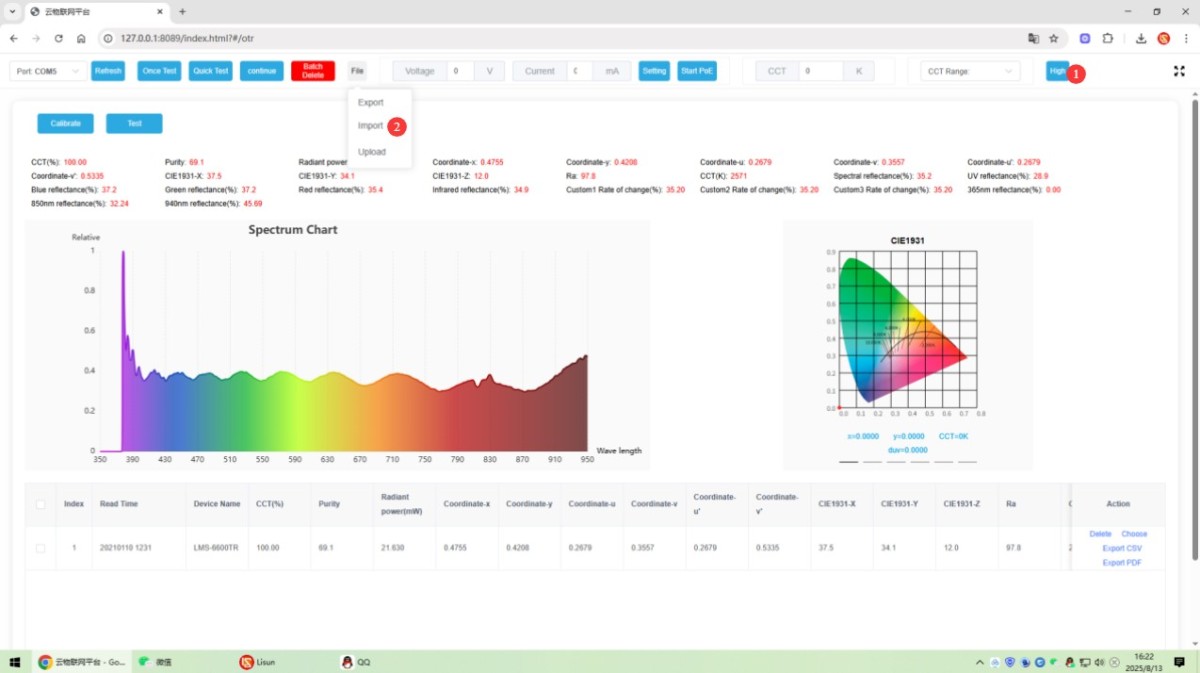Click the Export PDF link
Image resolution: width=1200 pixels, height=673 pixels.
click(x=1122, y=563)
